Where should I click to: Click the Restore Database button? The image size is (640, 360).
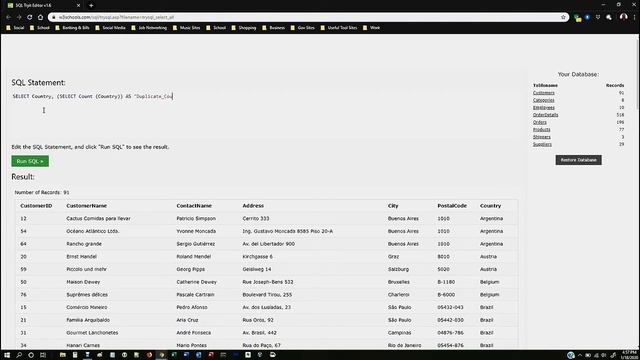(578, 160)
